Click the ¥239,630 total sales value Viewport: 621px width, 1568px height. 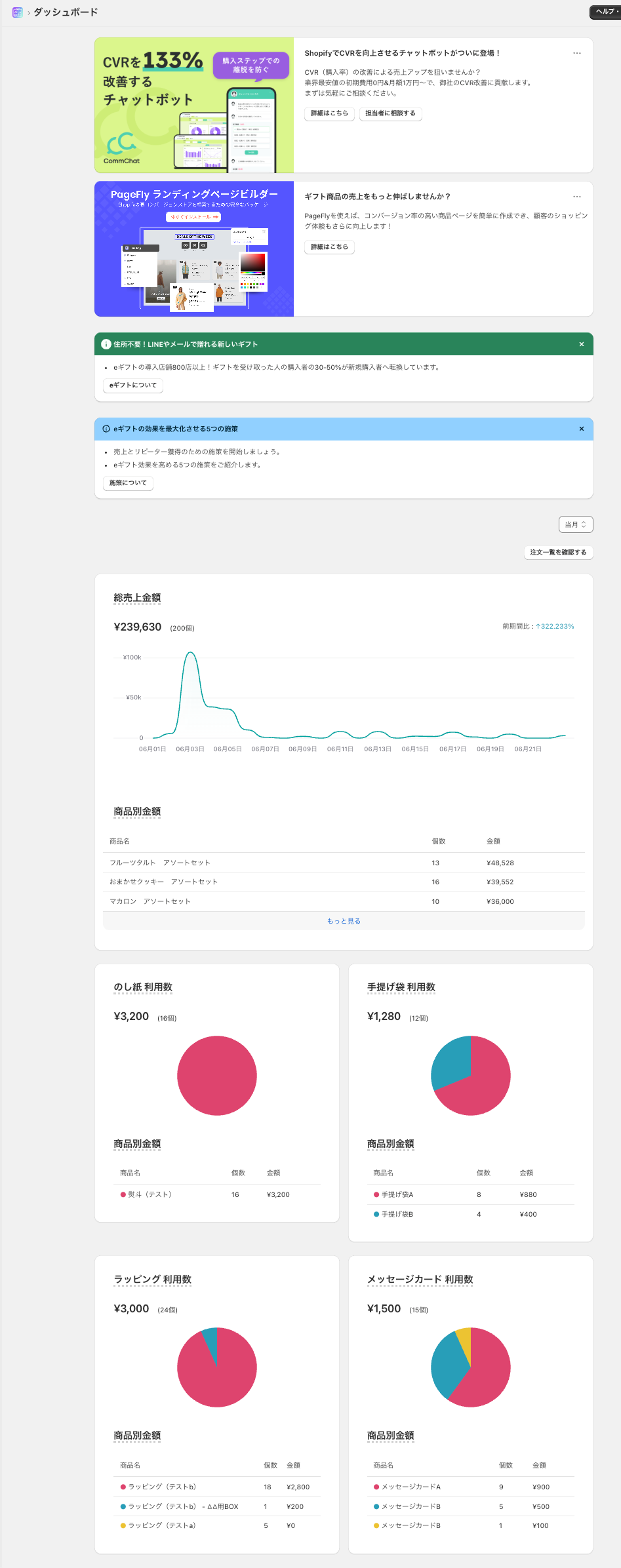138,627
